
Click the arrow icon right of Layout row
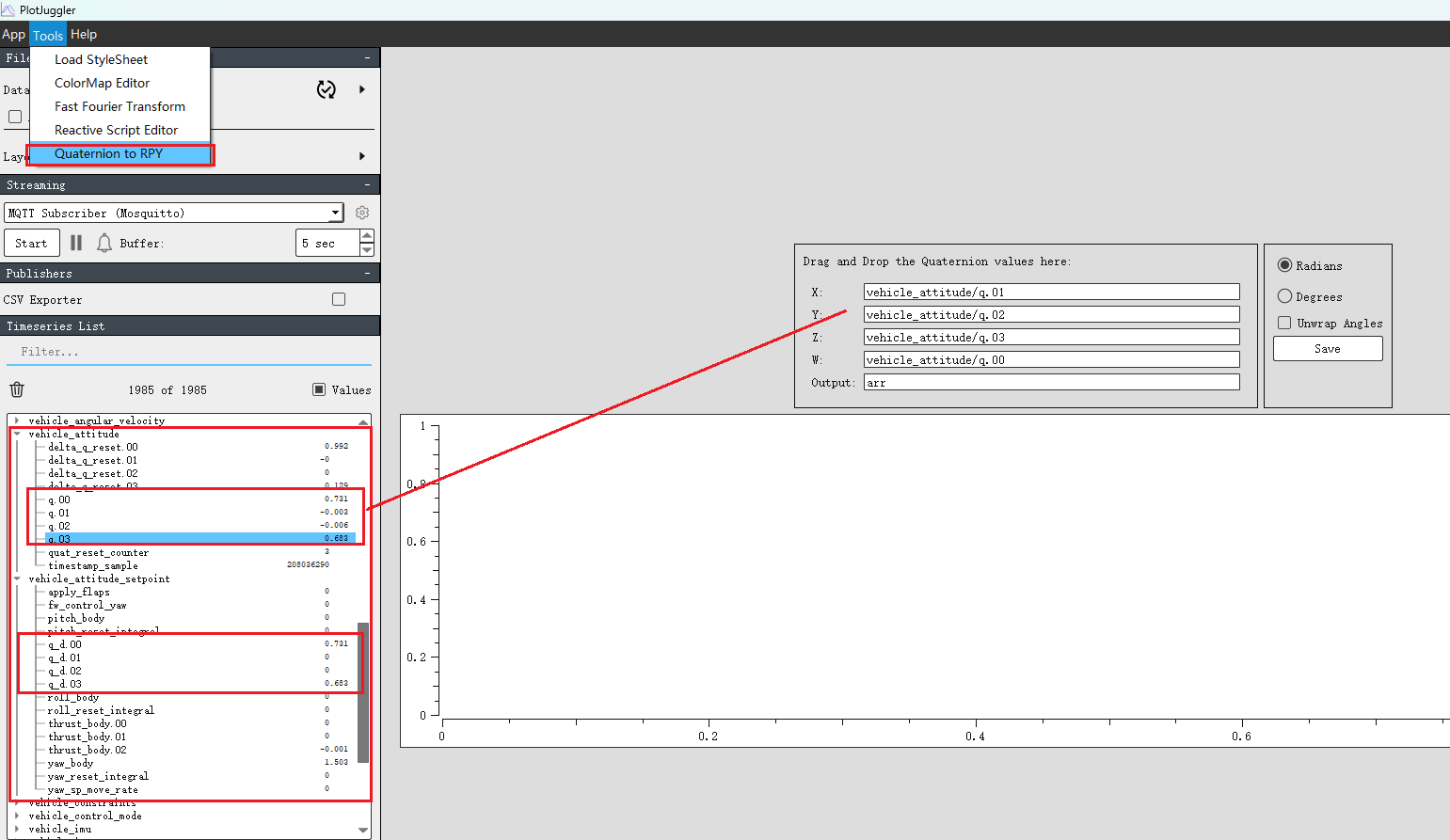click(x=361, y=156)
